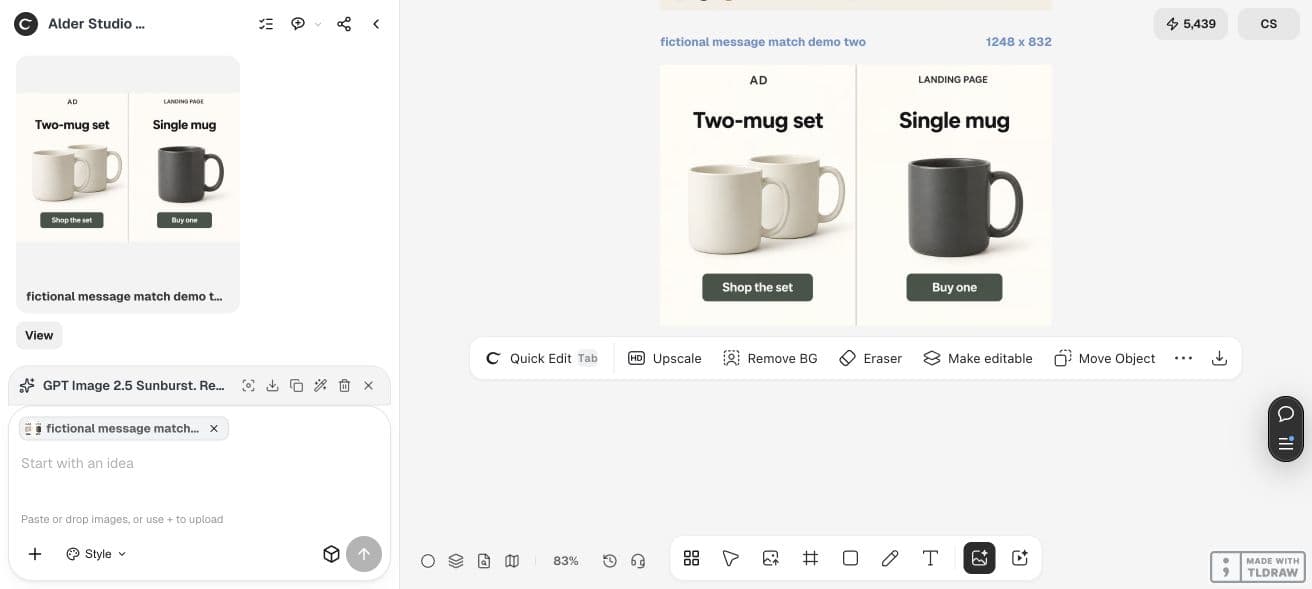
Task: Click Move Object in image toolbar
Action: pos(1105,358)
